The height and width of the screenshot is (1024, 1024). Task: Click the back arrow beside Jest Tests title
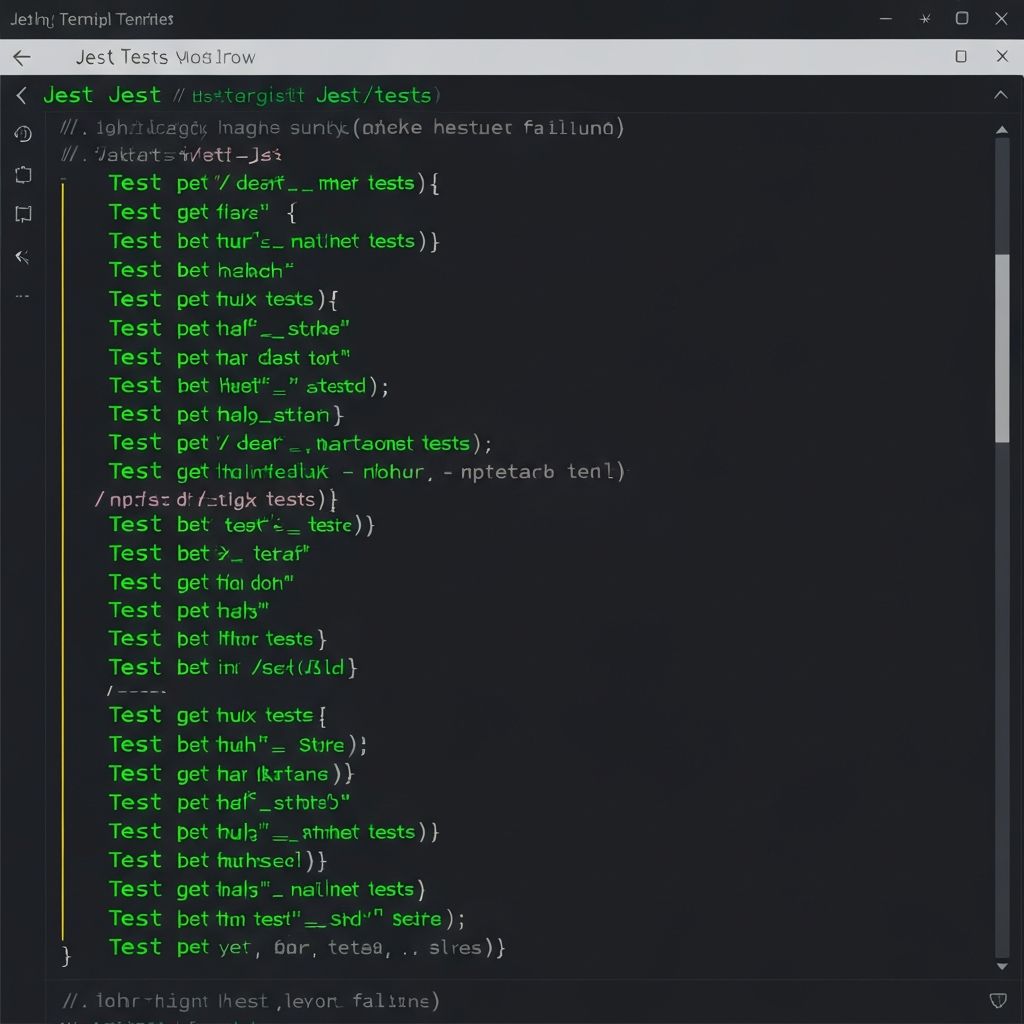coord(22,57)
